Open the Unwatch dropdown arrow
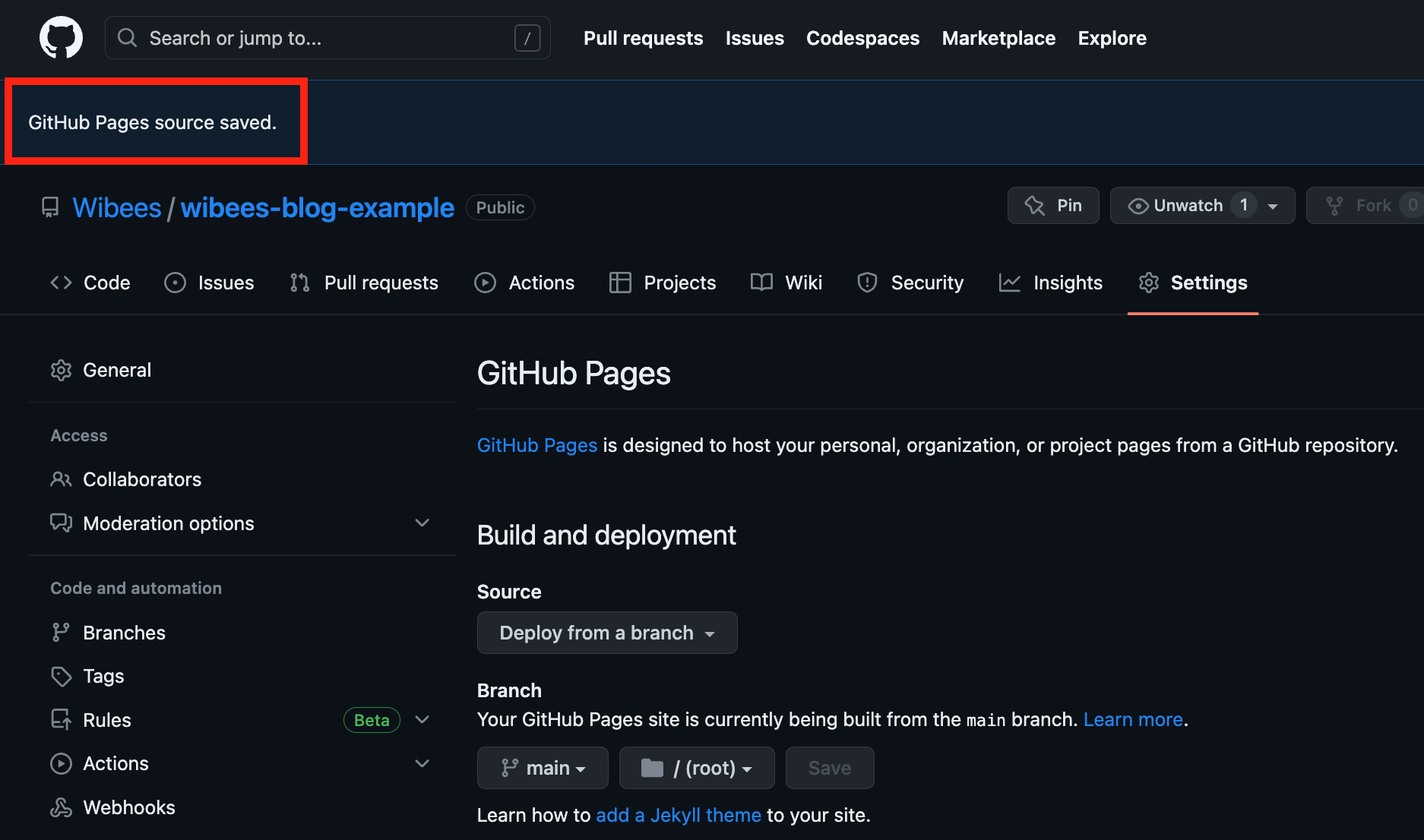Image resolution: width=1424 pixels, height=840 pixels. point(1273,206)
